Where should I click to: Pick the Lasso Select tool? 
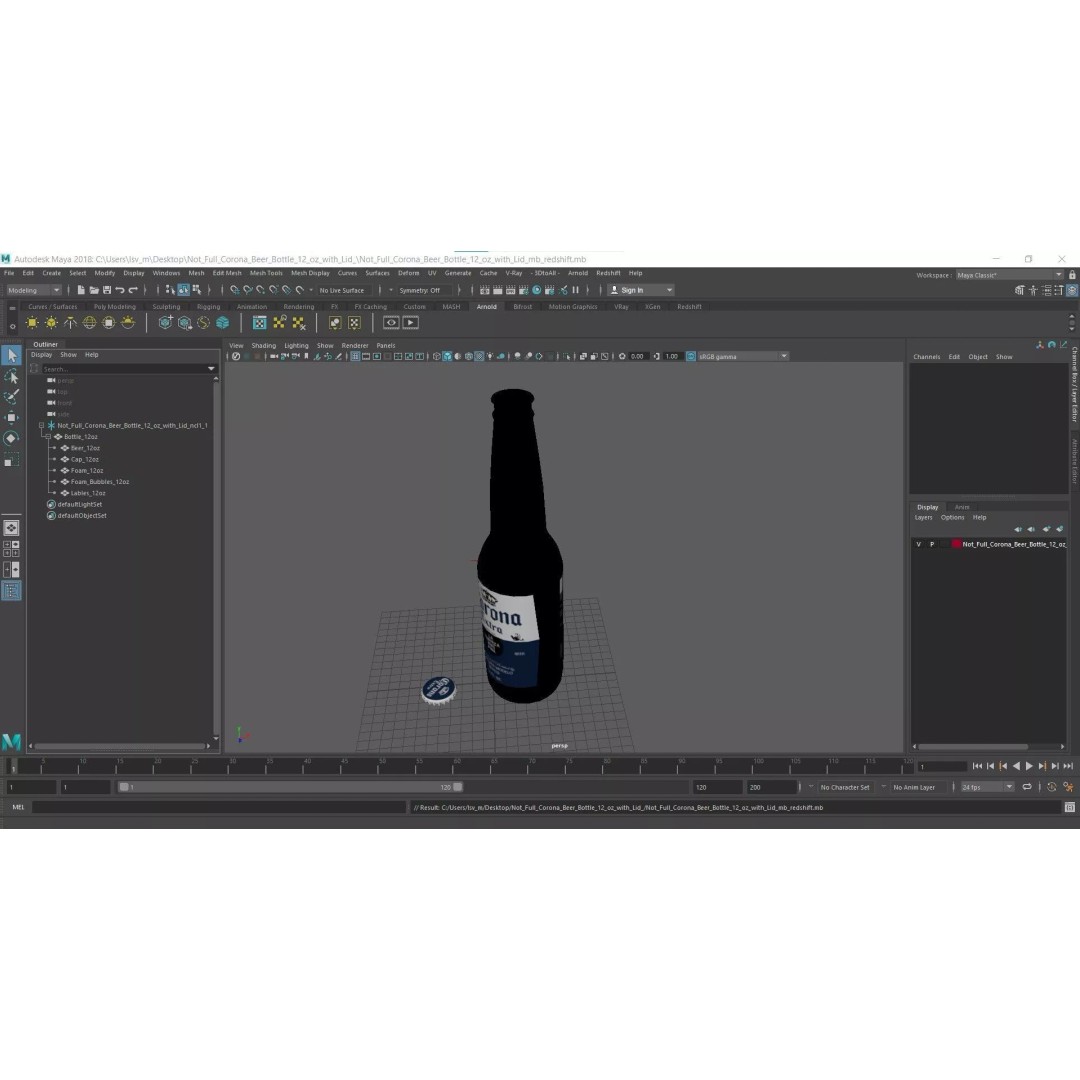tap(12, 376)
